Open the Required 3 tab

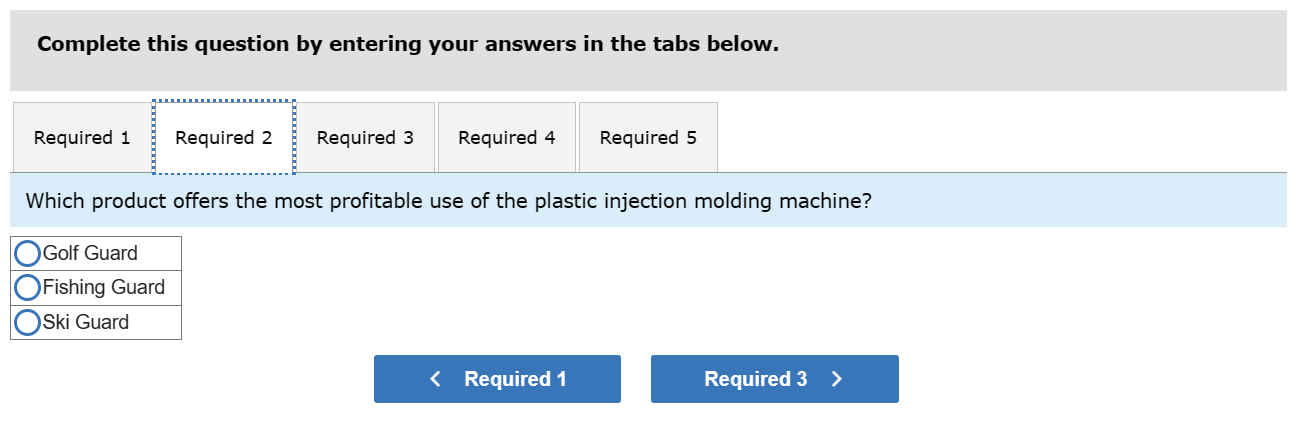coord(365,138)
